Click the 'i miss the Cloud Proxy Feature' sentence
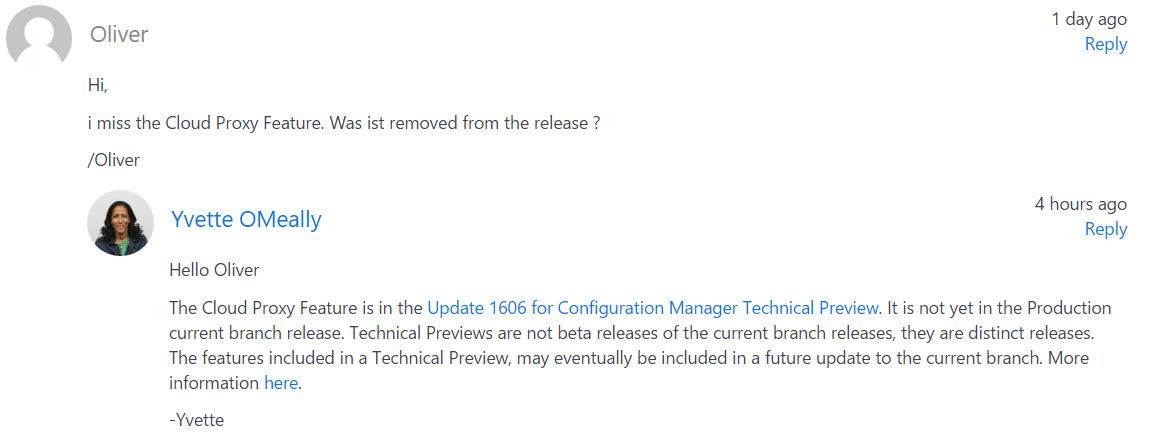The image size is (1150, 443). coord(344,122)
